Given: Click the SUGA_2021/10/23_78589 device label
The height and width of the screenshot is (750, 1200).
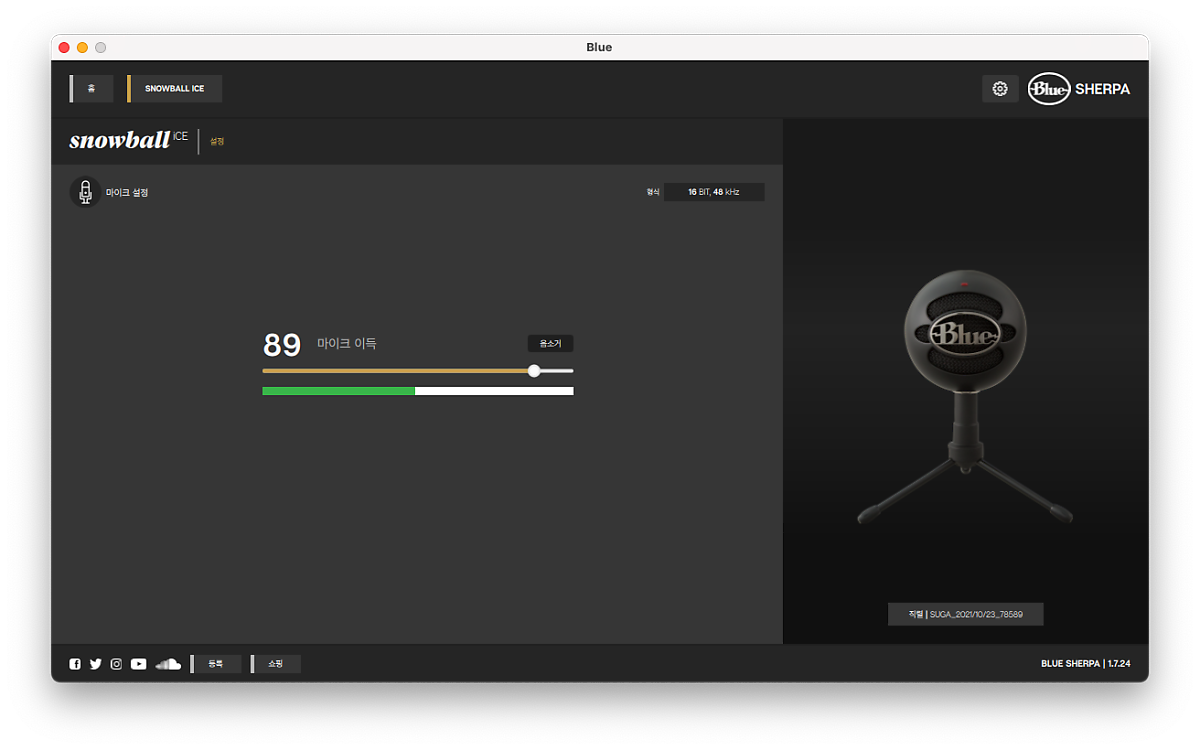Looking at the screenshot, I should pos(966,614).
